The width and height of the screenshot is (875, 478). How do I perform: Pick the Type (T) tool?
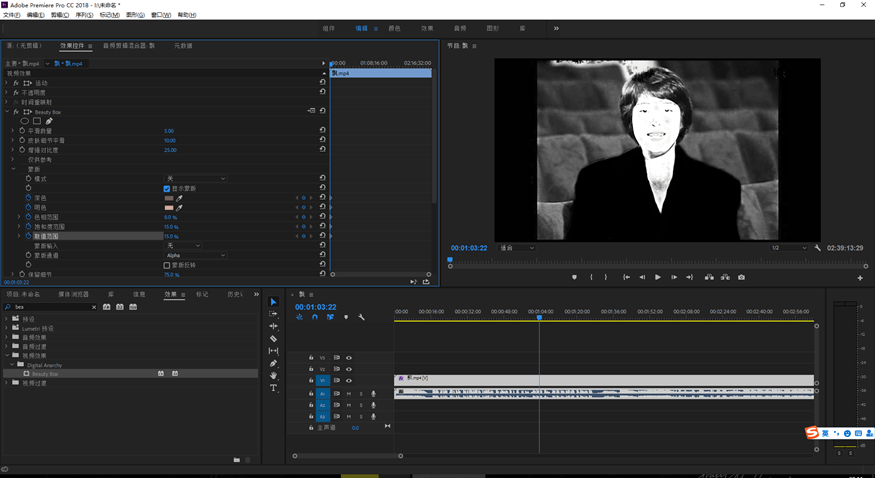pos(273,388)
